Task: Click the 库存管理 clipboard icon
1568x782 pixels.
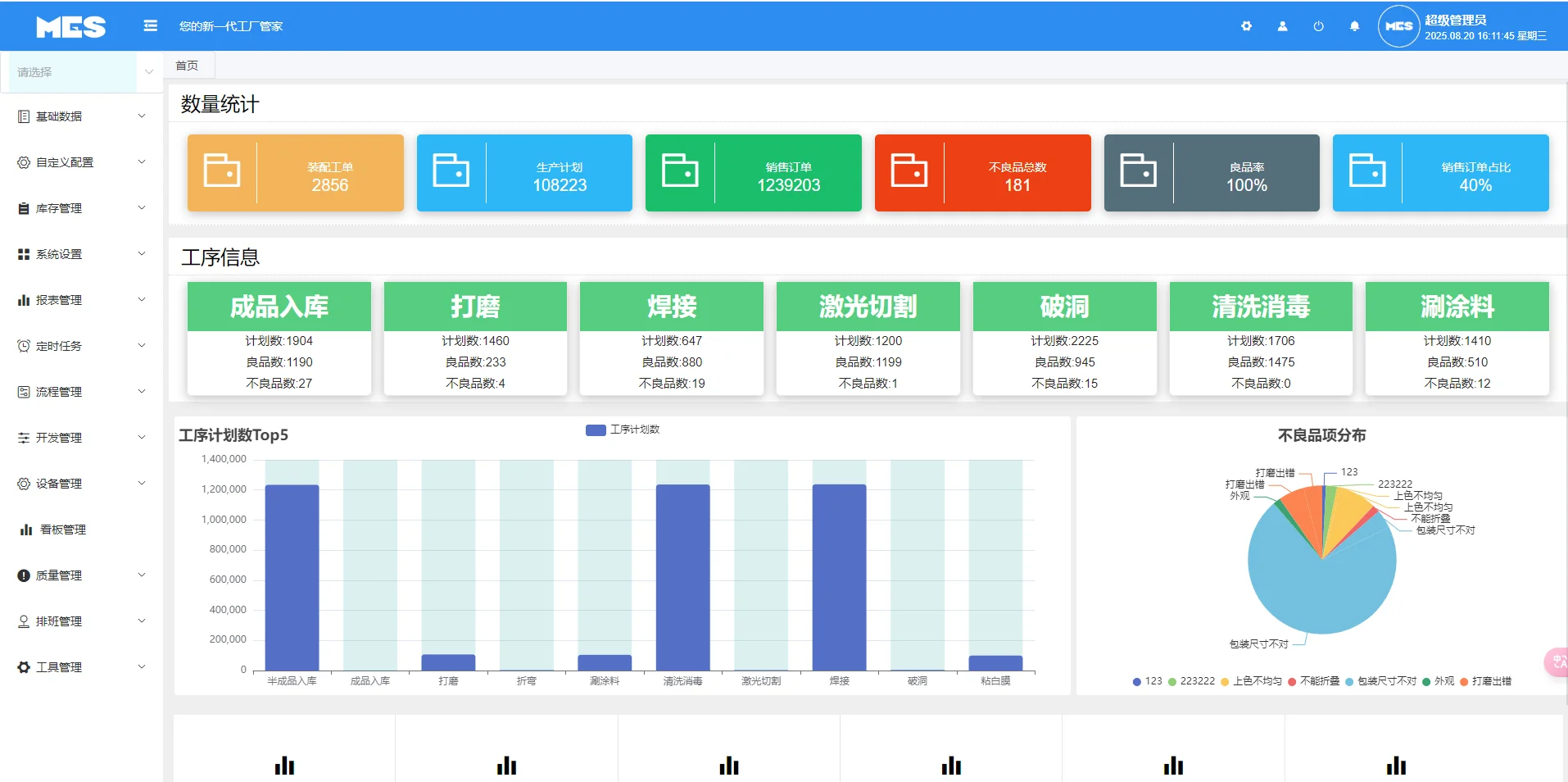Action: click(24, 208)
